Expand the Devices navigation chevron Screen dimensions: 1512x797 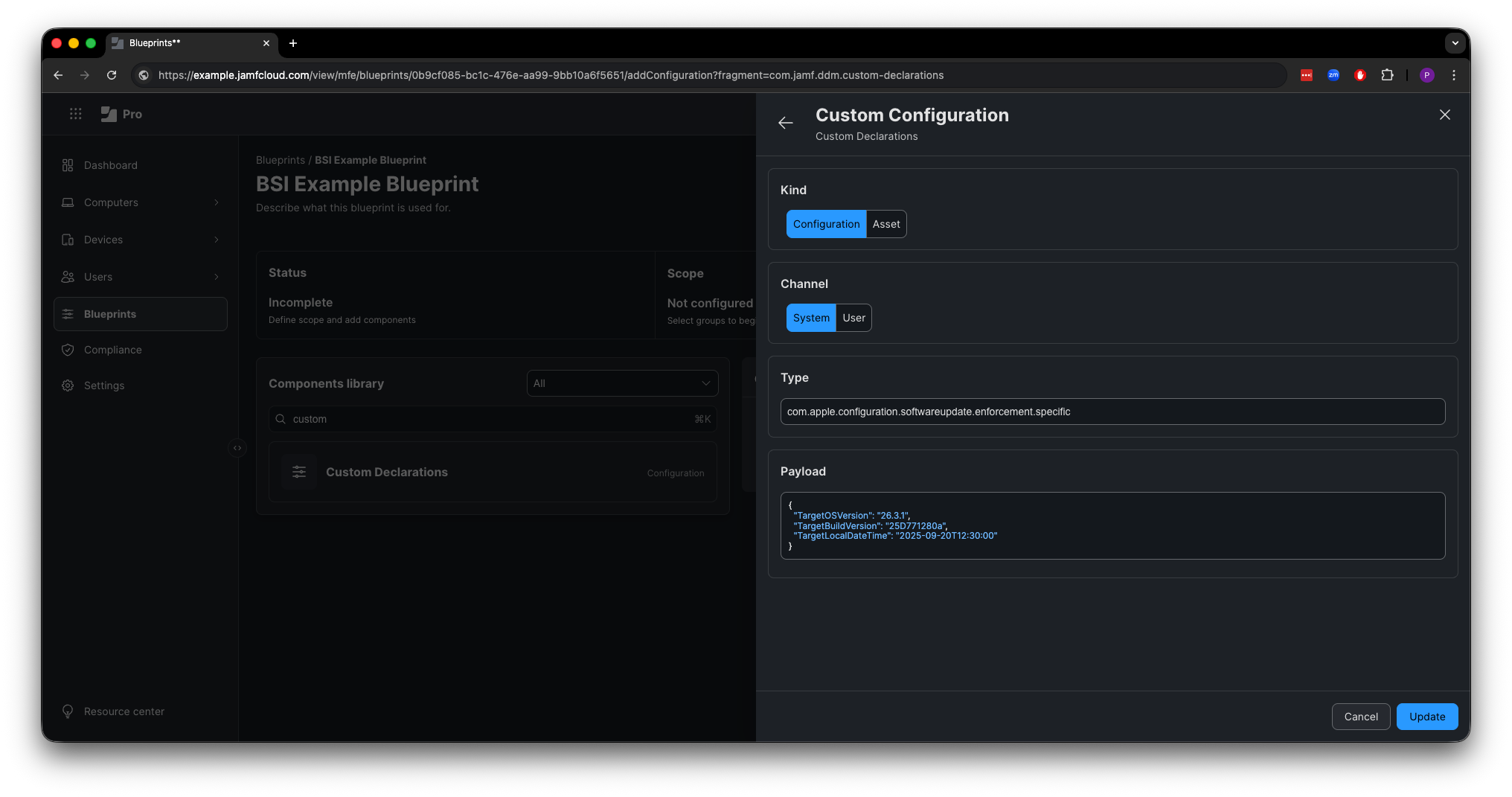coord(217,240)
